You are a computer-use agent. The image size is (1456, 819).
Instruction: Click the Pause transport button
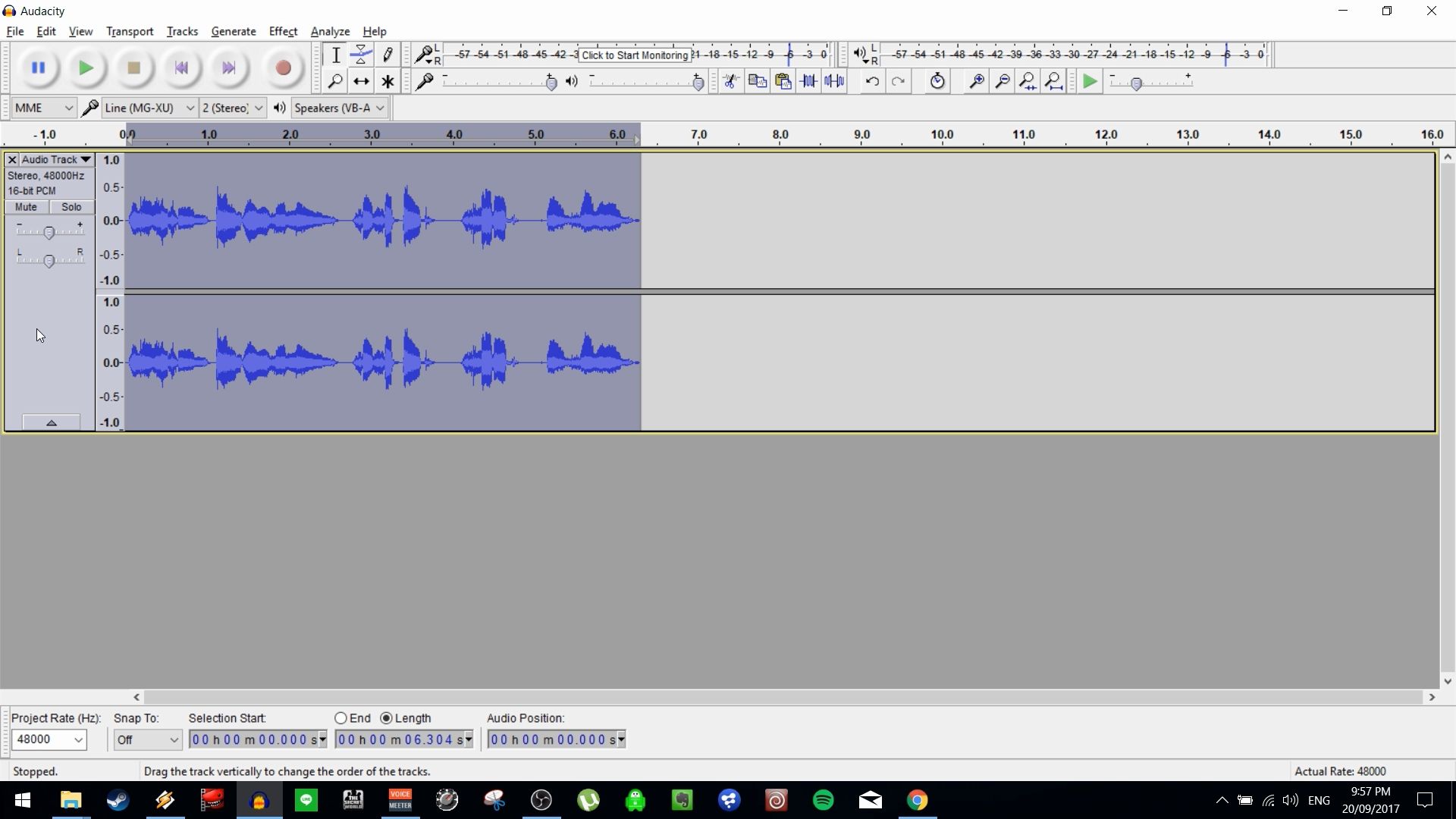point(38,68)
